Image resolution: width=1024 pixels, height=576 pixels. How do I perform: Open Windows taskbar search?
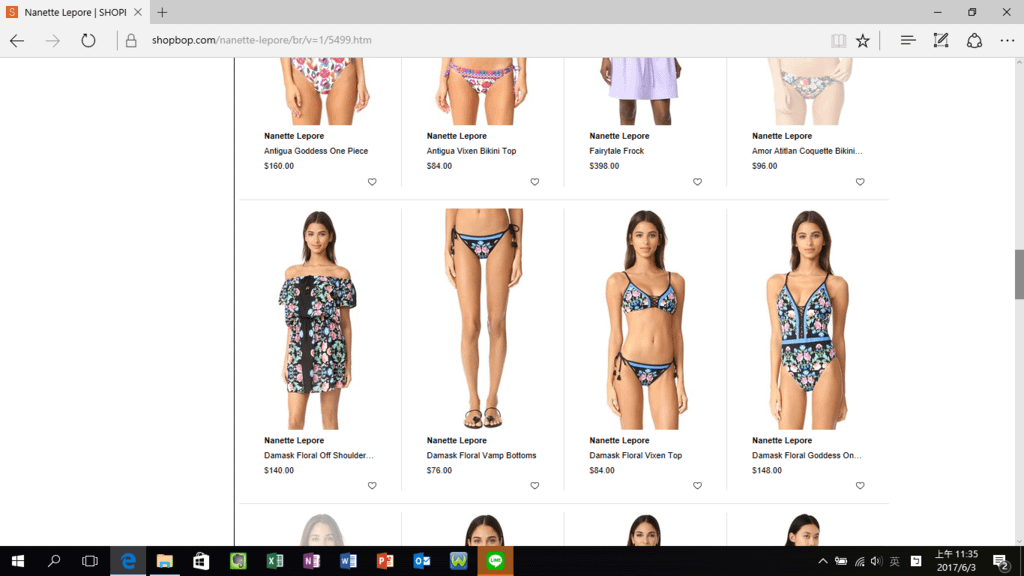[54, 561]
